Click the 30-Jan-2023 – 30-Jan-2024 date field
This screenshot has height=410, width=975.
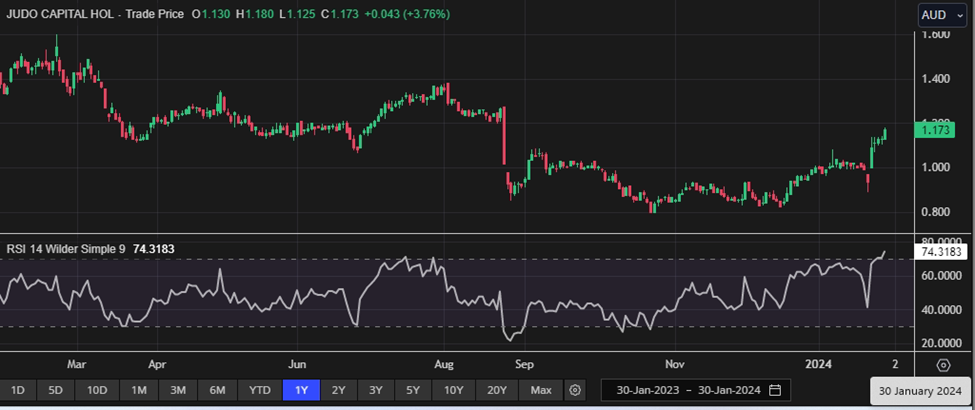696,390
